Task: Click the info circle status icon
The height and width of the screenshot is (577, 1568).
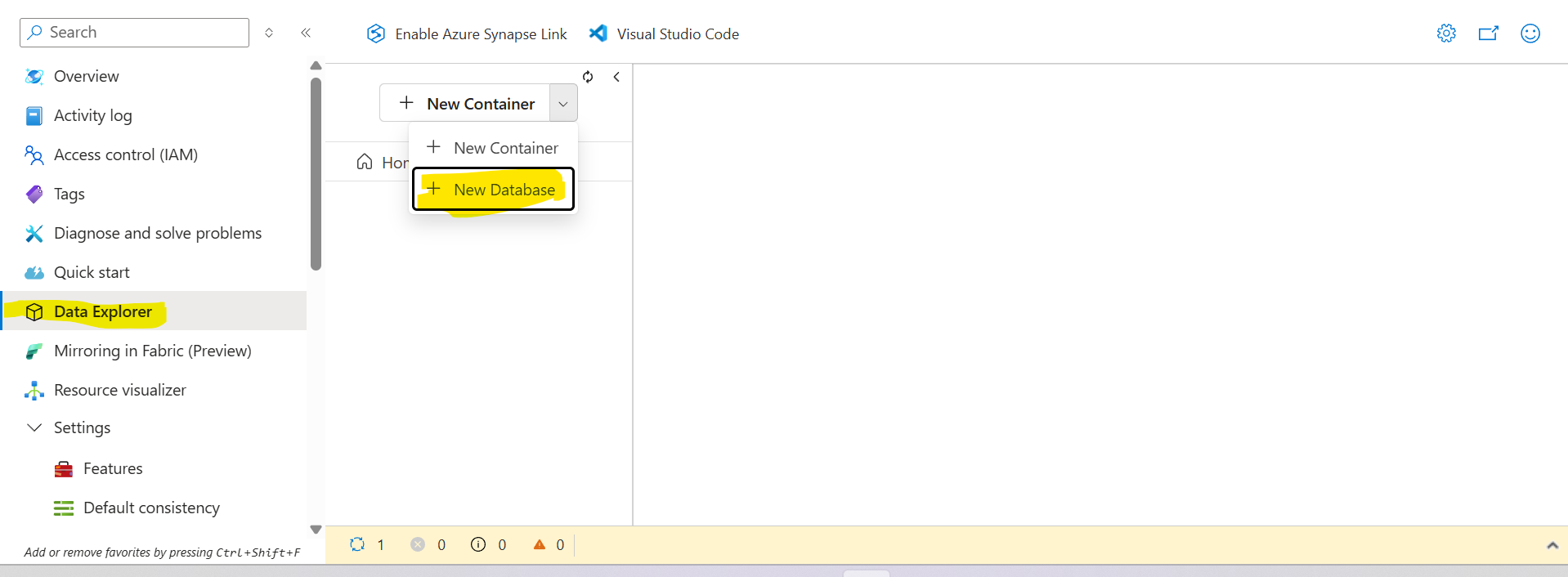Action: pyautogui.click(x=478, y=544)
